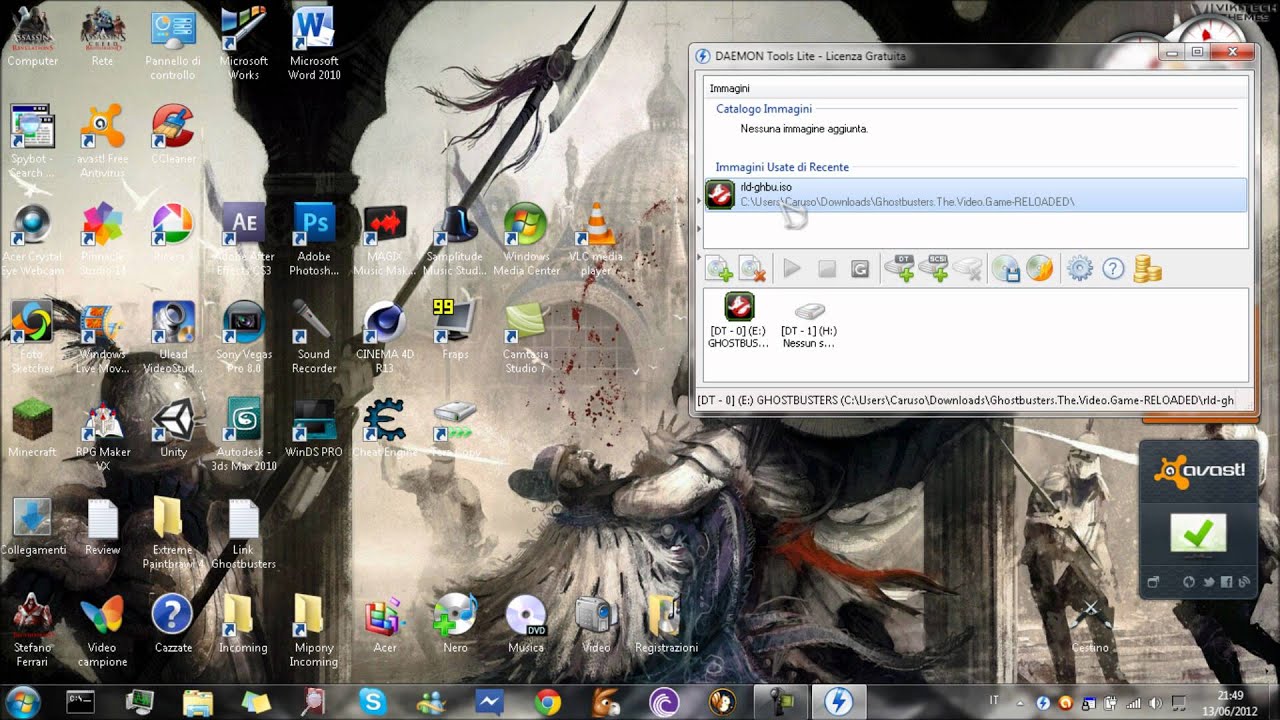Select the Nero desktop shortcut

455,624
